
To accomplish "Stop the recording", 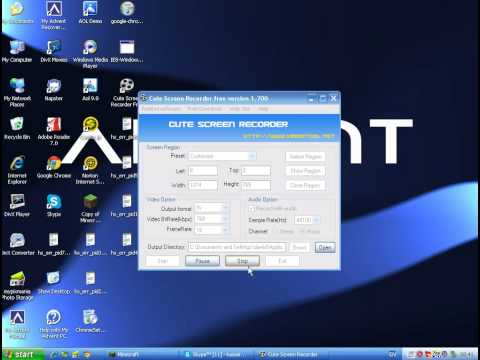I will pos(242,261).
